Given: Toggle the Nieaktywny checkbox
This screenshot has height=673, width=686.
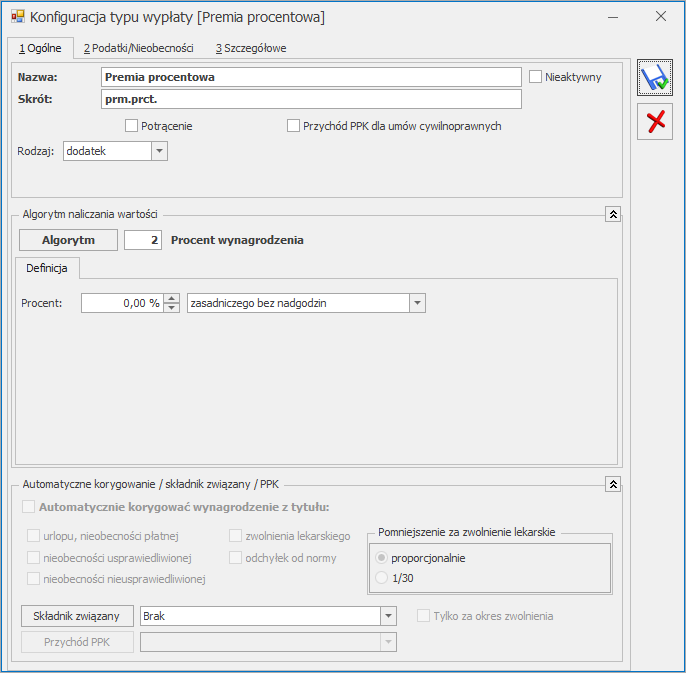Looking at the screenshot, I should 535,77.
